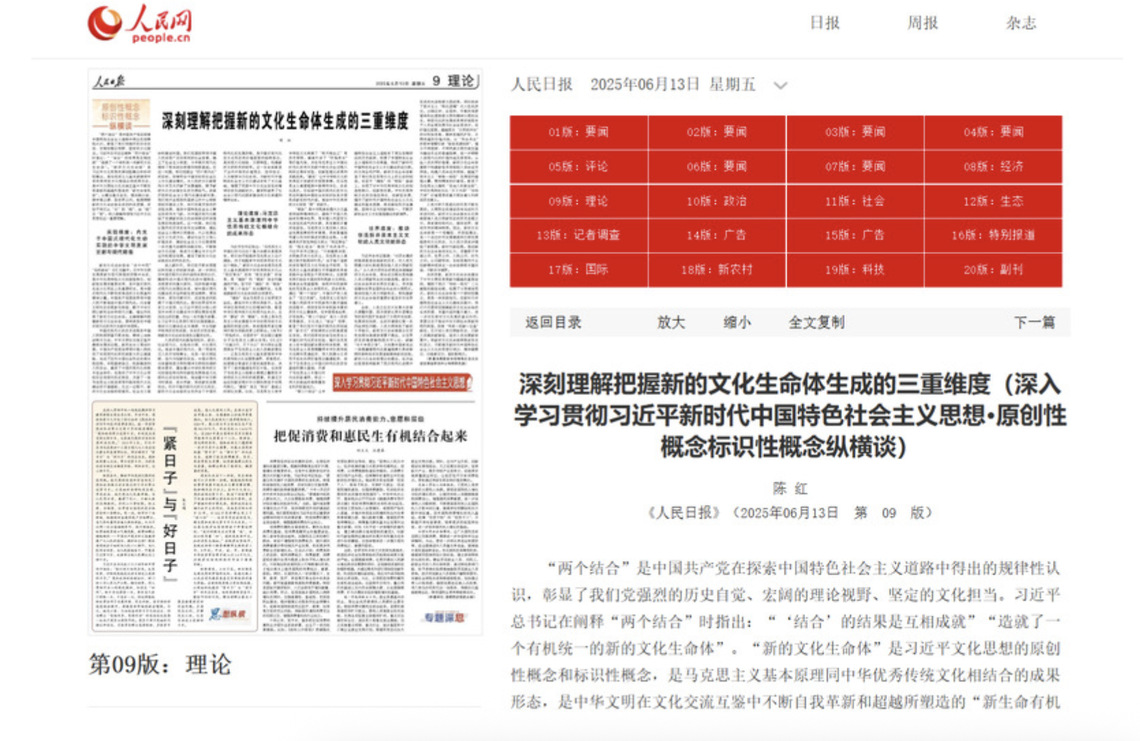Expand the date picker chevron
This screenshot has width=1140, height=741.
tap(781, 86)
